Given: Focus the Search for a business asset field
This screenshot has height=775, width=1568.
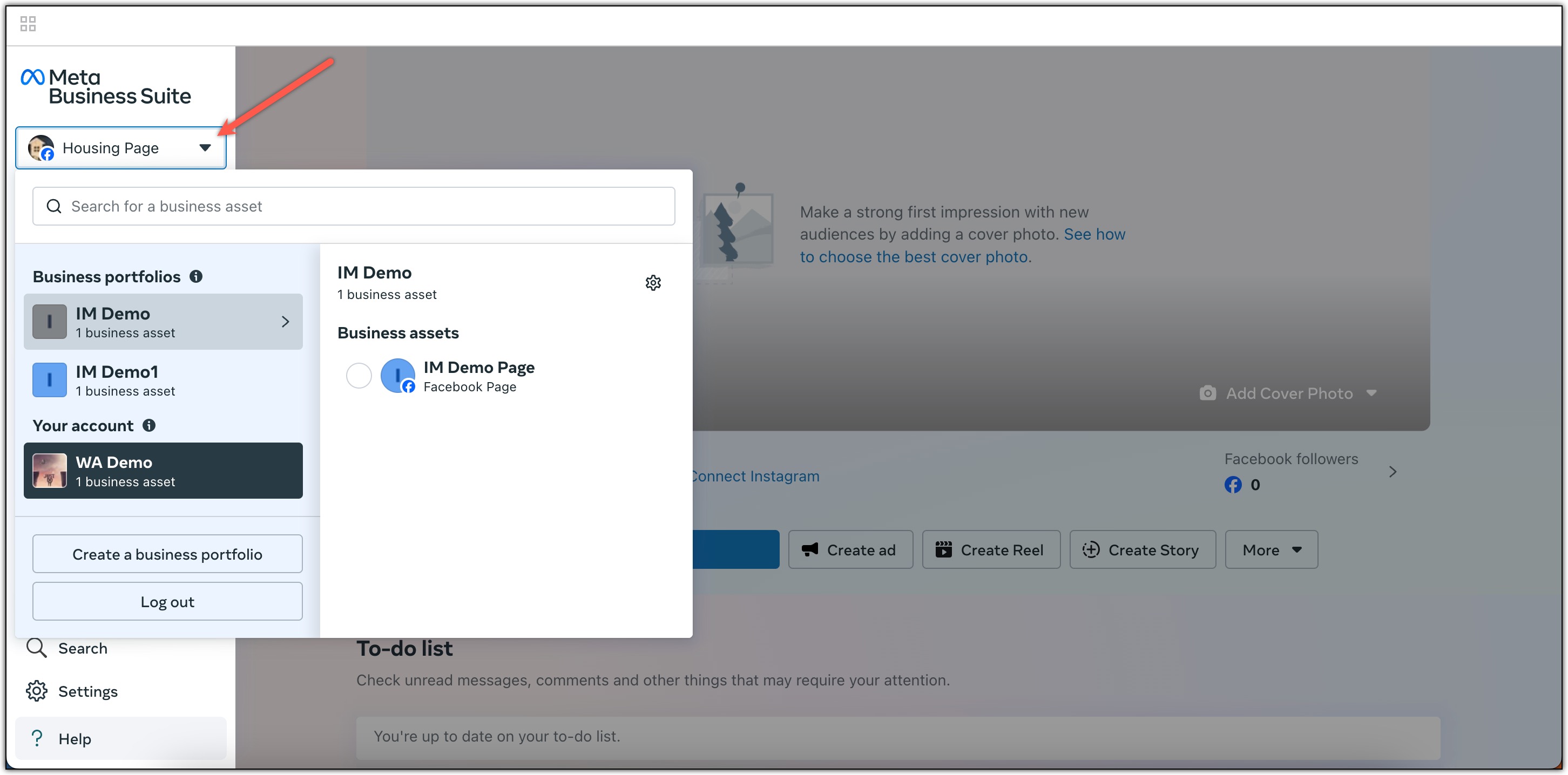Looking at the screenshot, I should (x=354, y=206).
